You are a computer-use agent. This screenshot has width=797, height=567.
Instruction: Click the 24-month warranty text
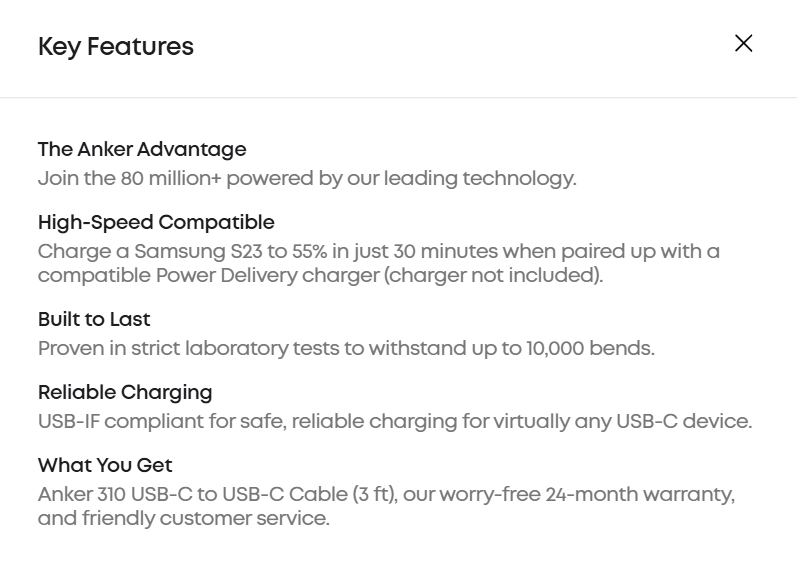click(640, 494)
